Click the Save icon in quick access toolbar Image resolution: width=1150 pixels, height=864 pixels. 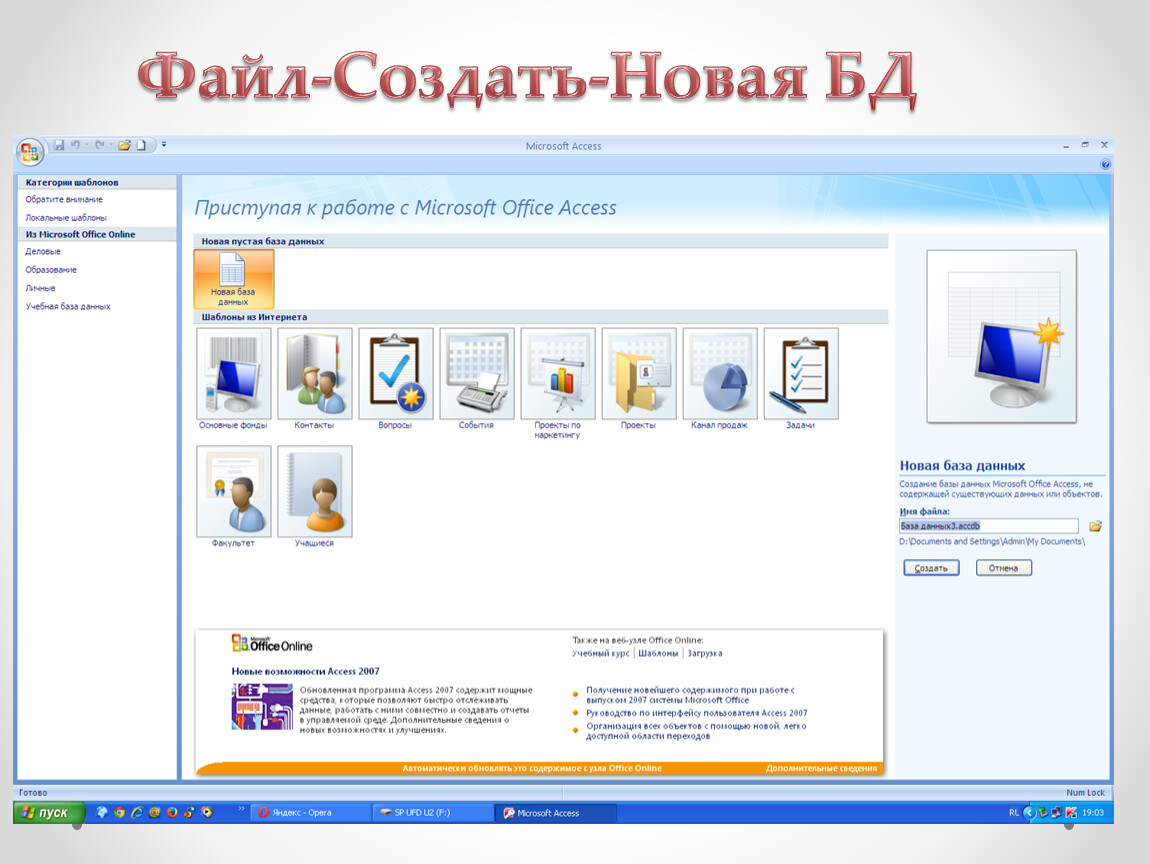pyautogui.click(x=59, y=145)
